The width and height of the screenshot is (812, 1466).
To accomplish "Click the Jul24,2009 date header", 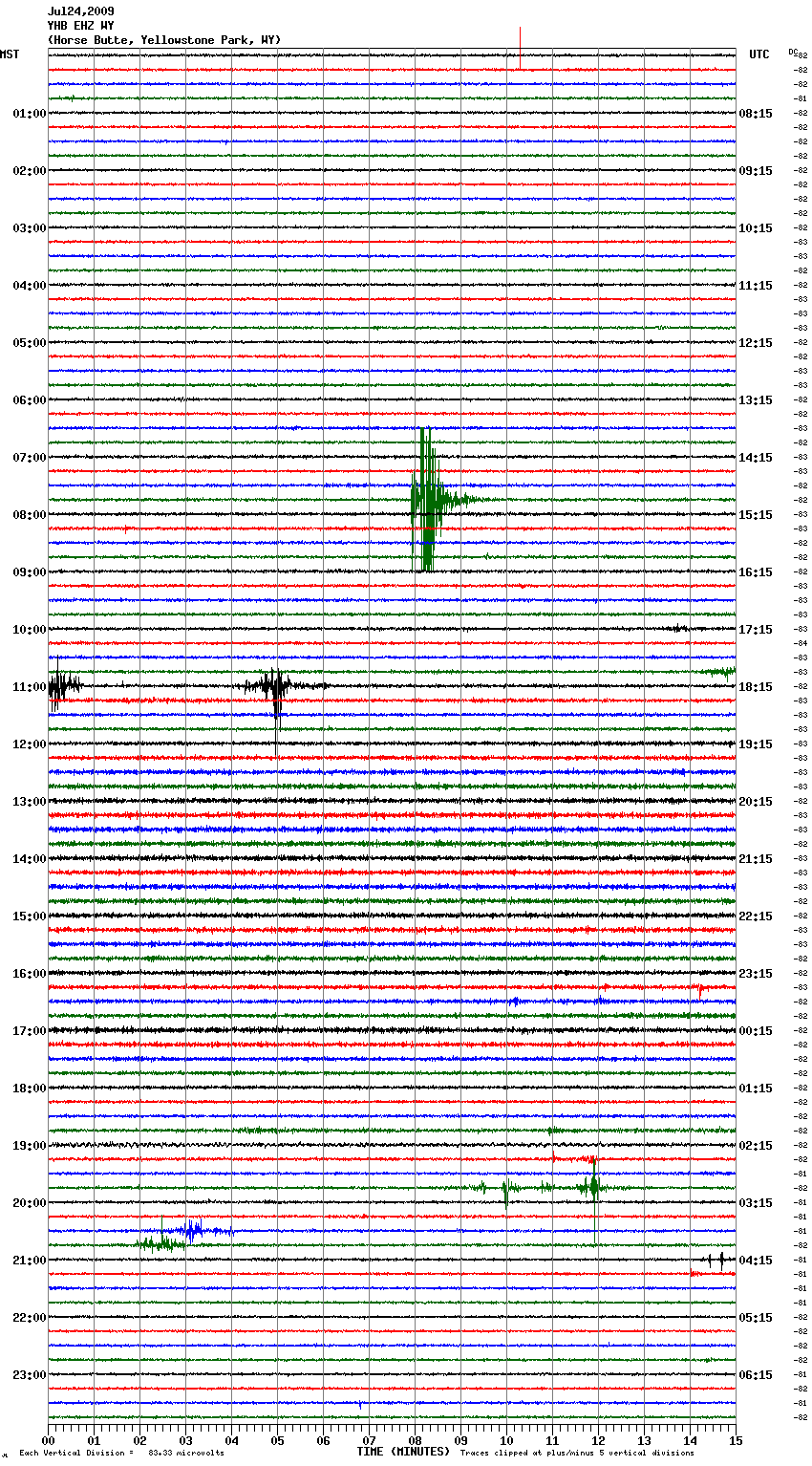I will (80, 11).
